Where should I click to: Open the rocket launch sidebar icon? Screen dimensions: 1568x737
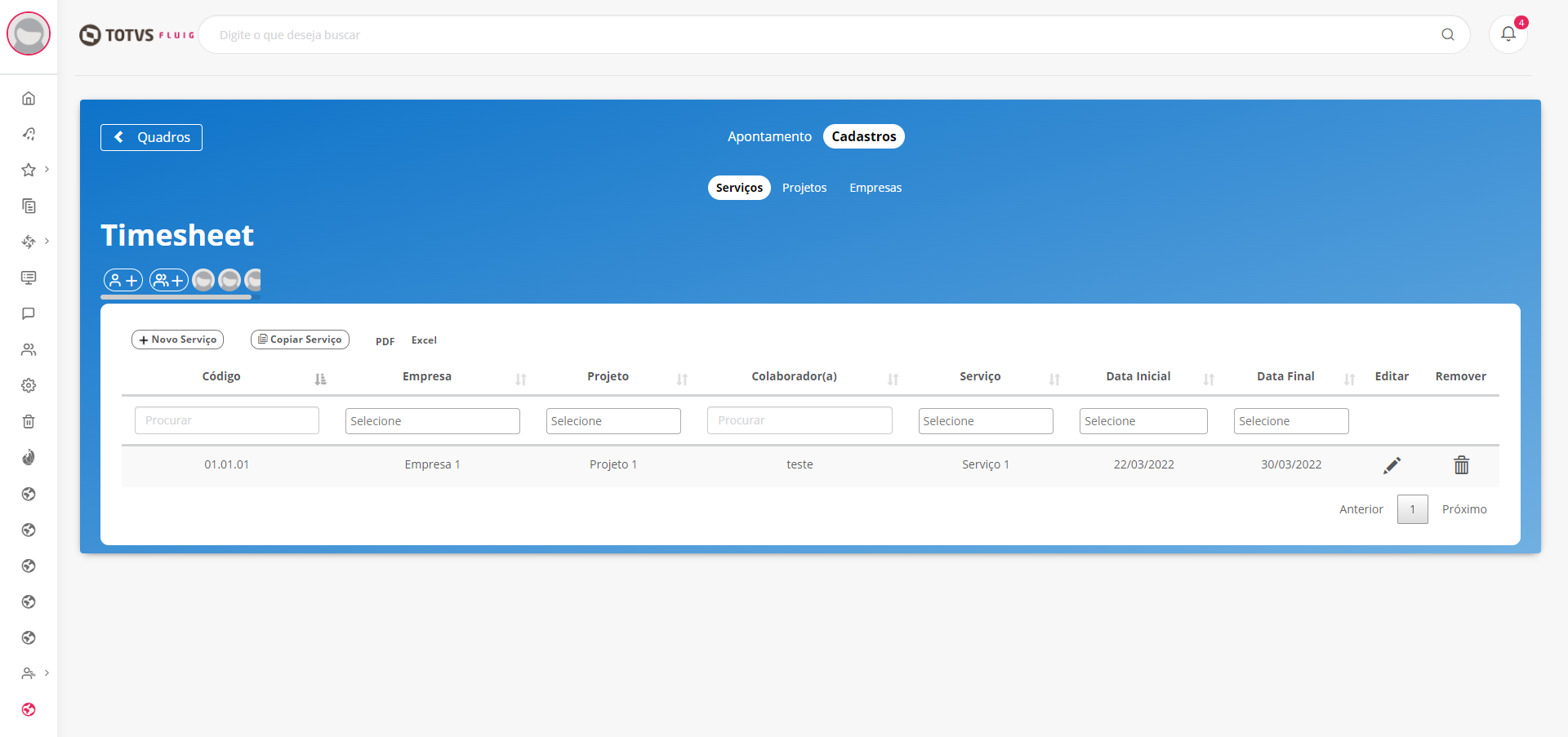pos(29,134)
